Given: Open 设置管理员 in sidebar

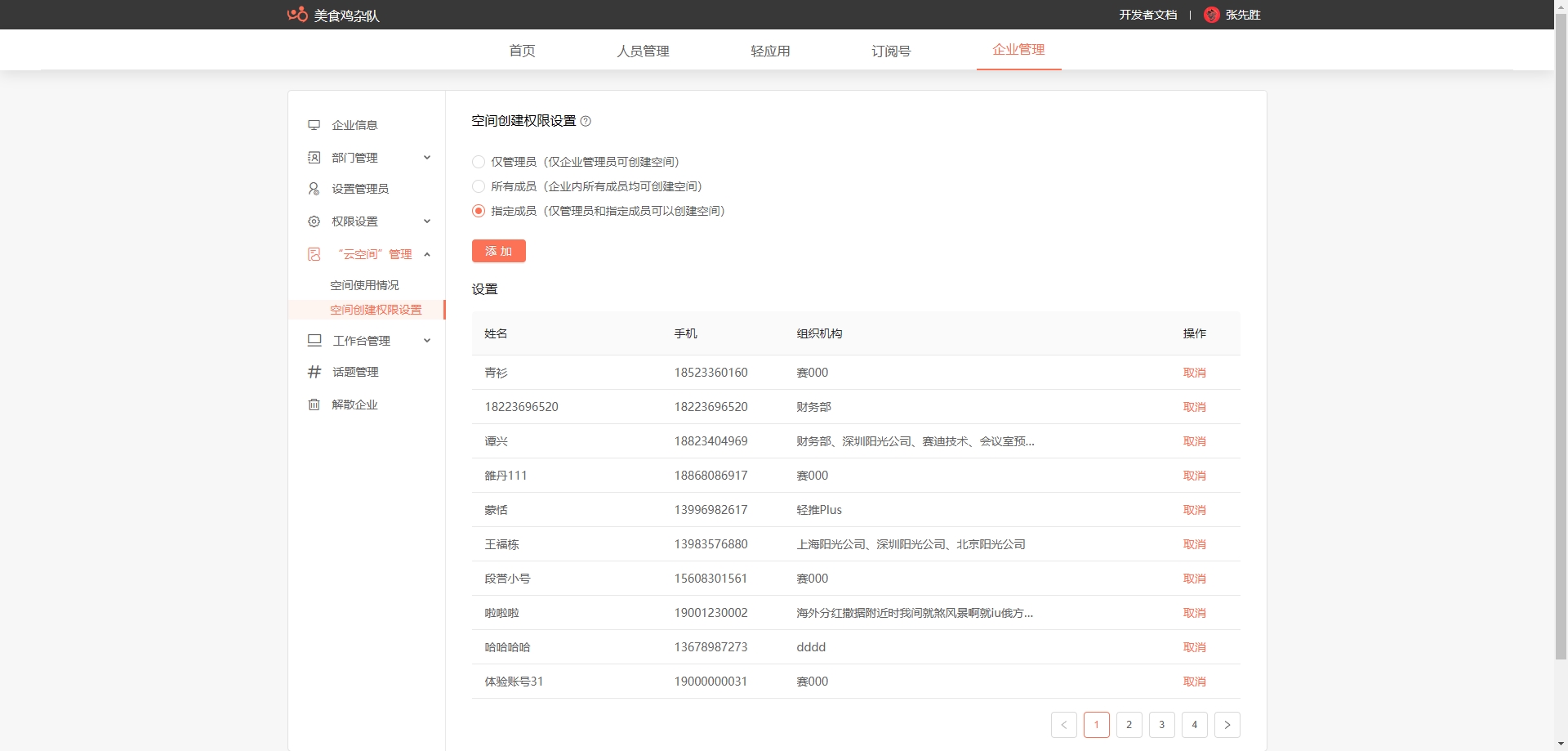Looking at the screenshot, I should (x=360, y=189).
